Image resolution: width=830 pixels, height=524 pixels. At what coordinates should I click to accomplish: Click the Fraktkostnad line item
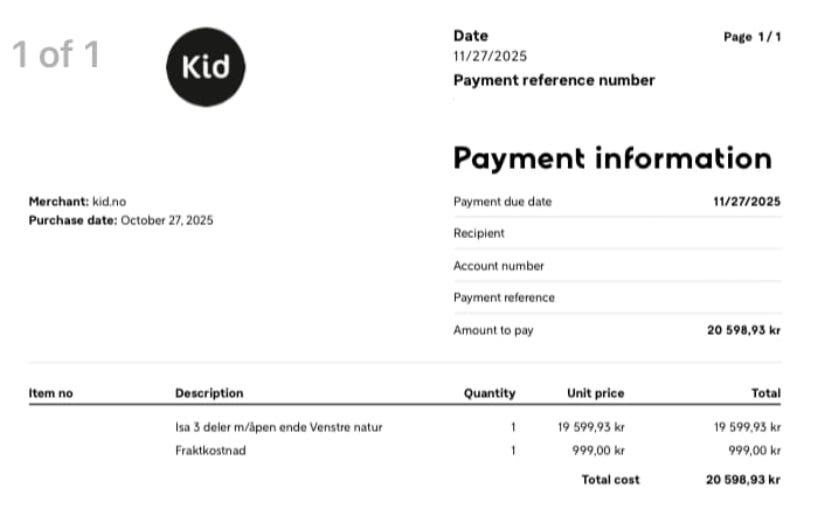point(210,450)
